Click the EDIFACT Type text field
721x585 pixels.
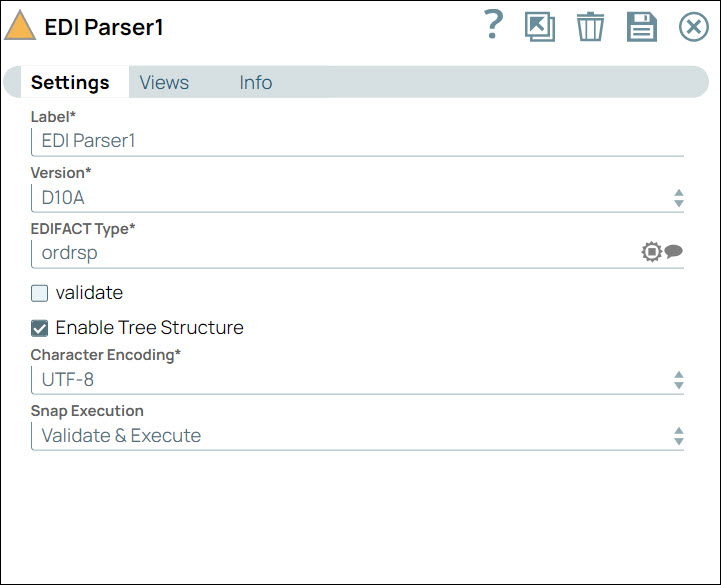(x=330, y=253)
